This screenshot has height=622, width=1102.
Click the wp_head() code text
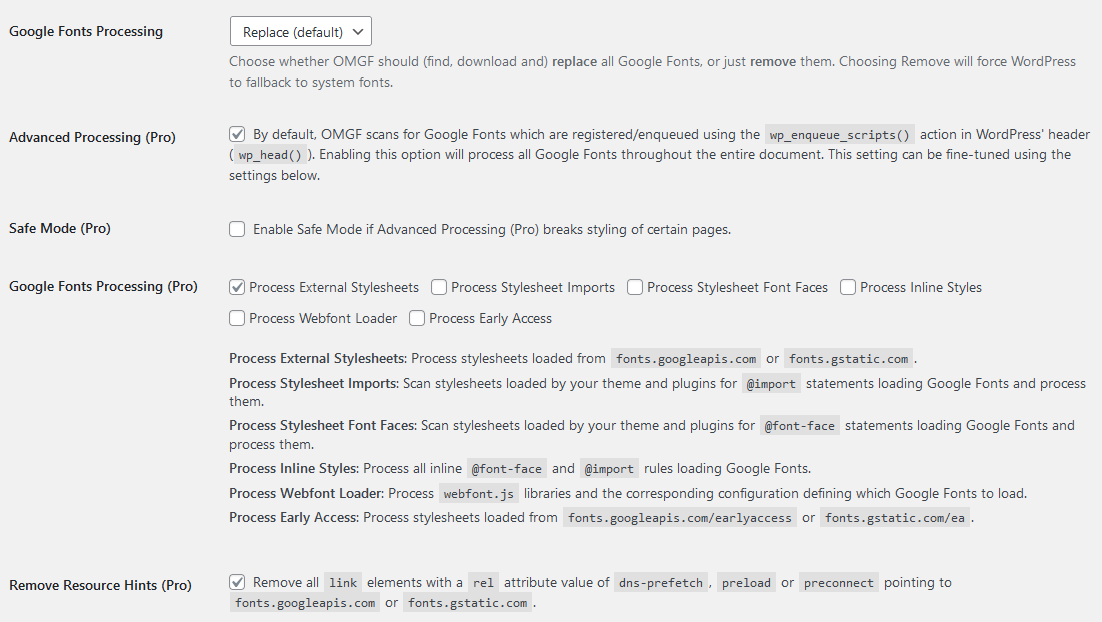(270, 155)
